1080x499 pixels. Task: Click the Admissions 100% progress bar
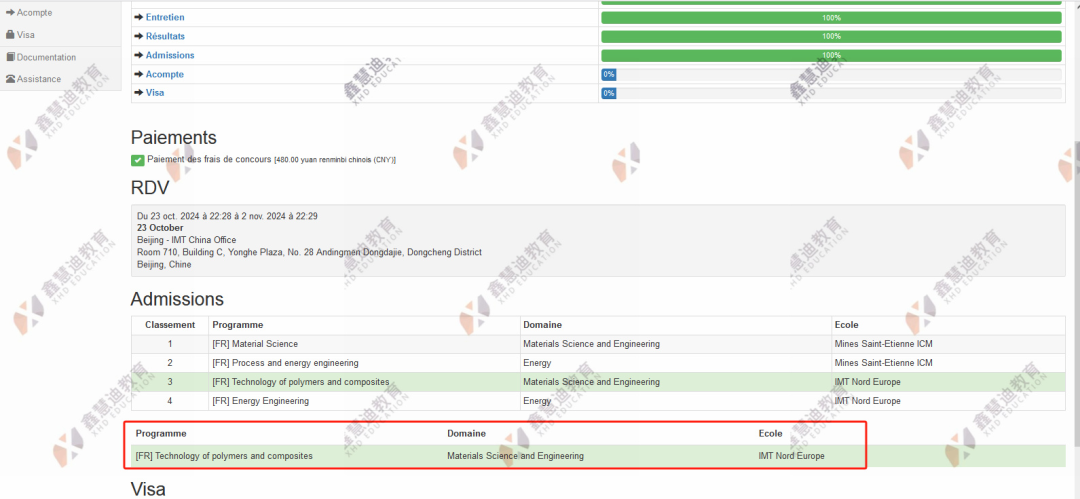pyautogui.click(x=831, y=55)
